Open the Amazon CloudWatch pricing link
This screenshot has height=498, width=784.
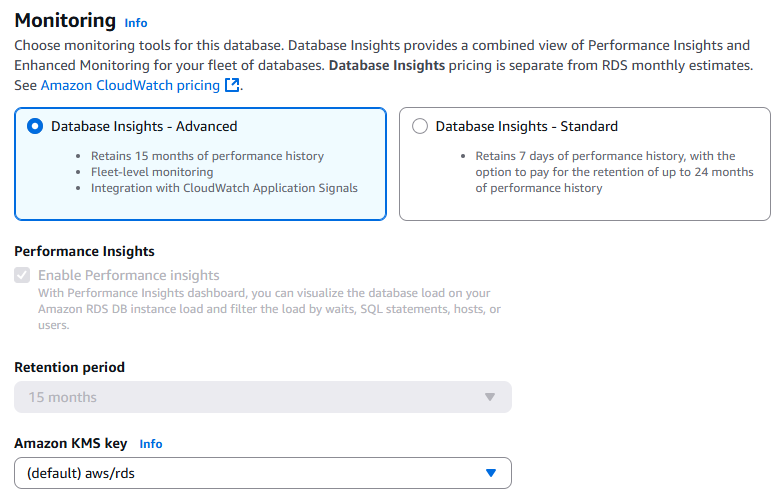click(130, 86)
